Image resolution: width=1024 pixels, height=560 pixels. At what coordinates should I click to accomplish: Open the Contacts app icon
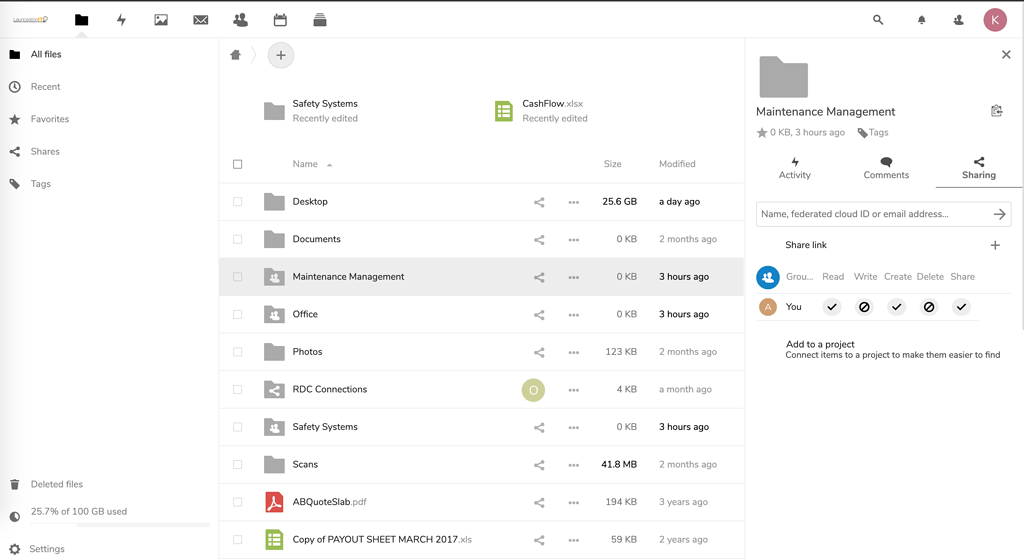tap(240, 20)
